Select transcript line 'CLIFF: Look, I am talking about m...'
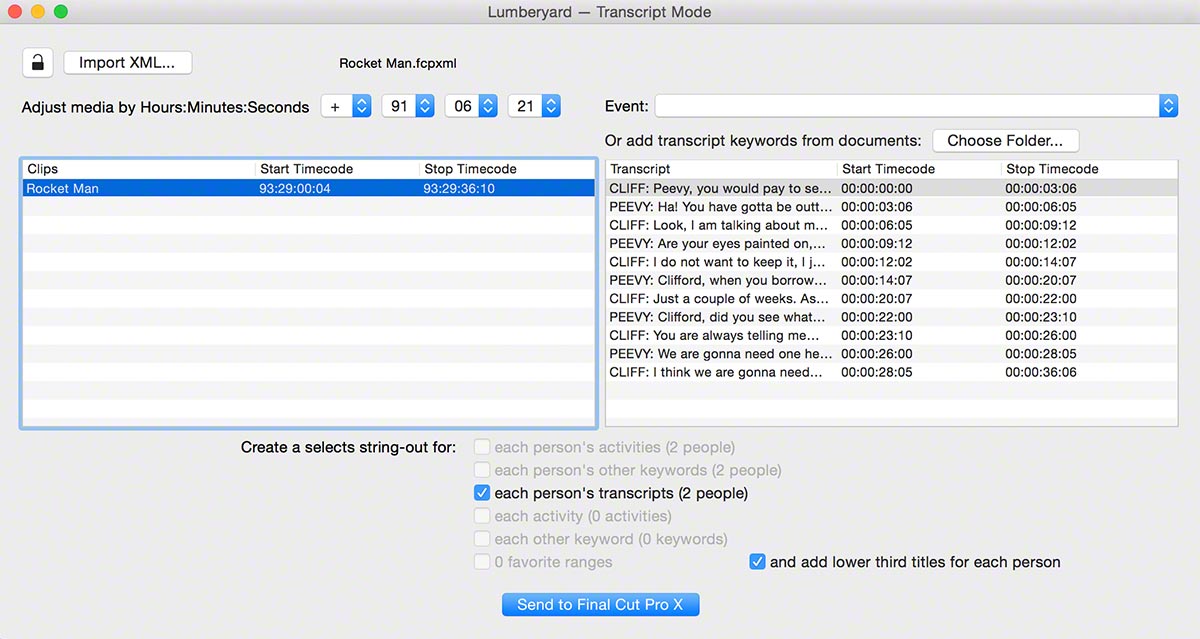The image size is (1200, 639). coord(892,225)
